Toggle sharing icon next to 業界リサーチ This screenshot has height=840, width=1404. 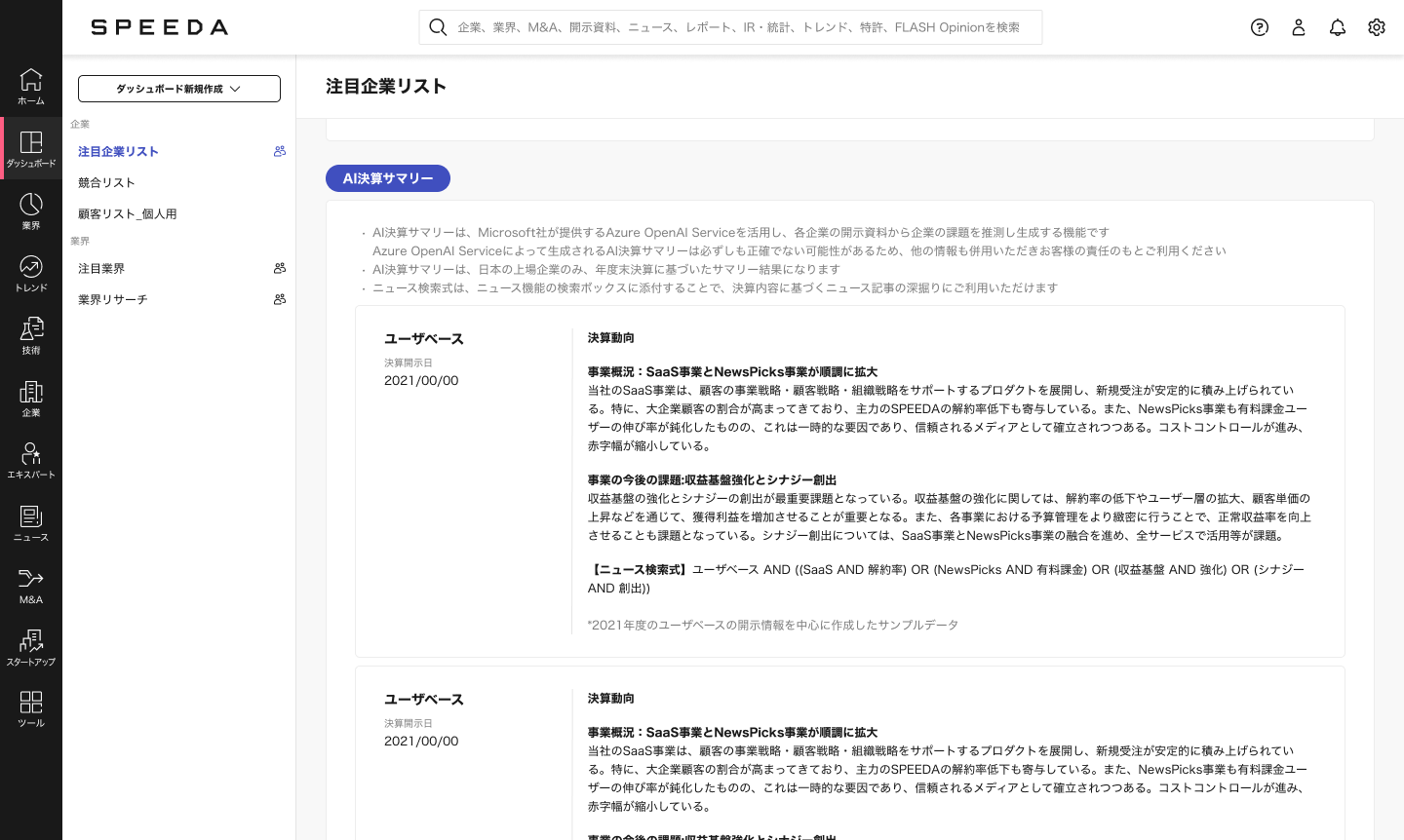tap(280, 299)
